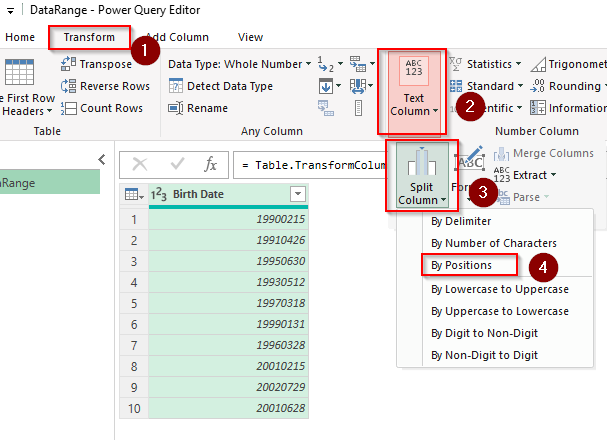607x440 pixels.
Task: Click the fx function icon
Action: [210, 164]
